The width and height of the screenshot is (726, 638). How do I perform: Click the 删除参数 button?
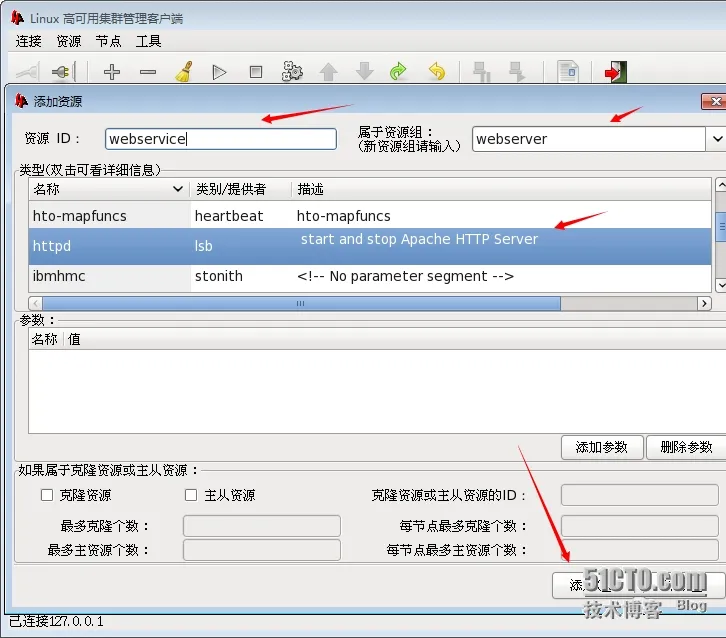click(x=686, y=447)
